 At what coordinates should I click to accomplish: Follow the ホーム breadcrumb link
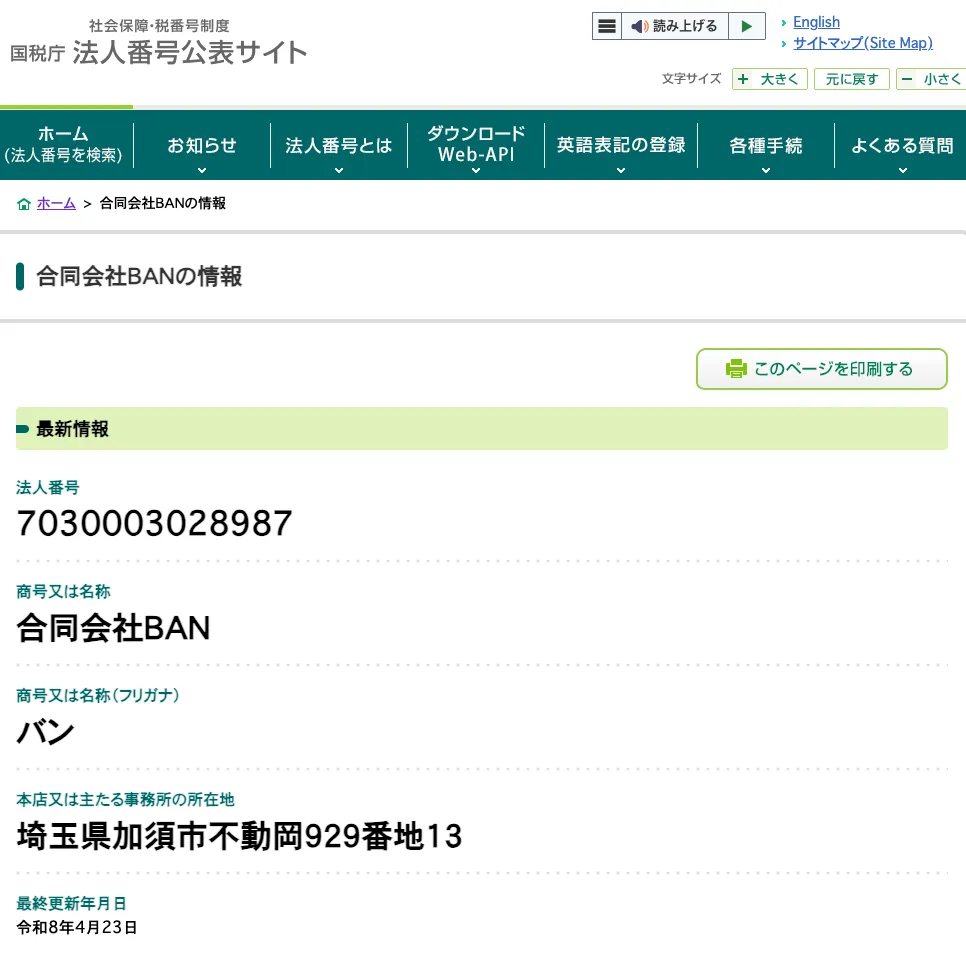click(x=56, y=203)
